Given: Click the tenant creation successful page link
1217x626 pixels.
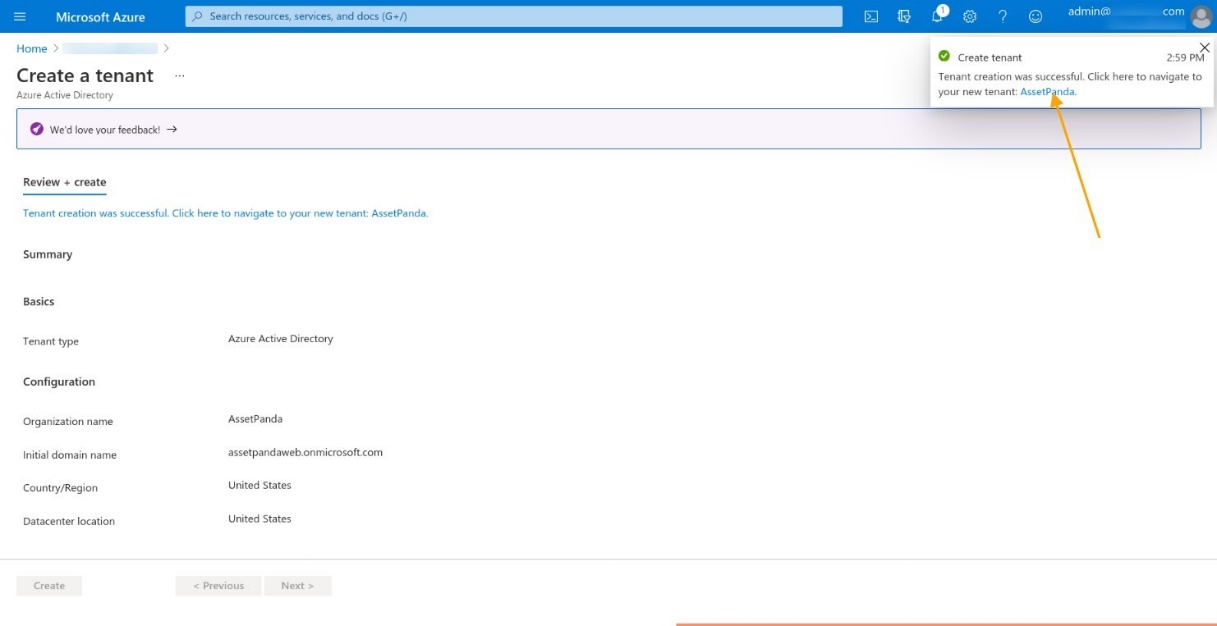Looking at the screenshot, I should 225,214.
